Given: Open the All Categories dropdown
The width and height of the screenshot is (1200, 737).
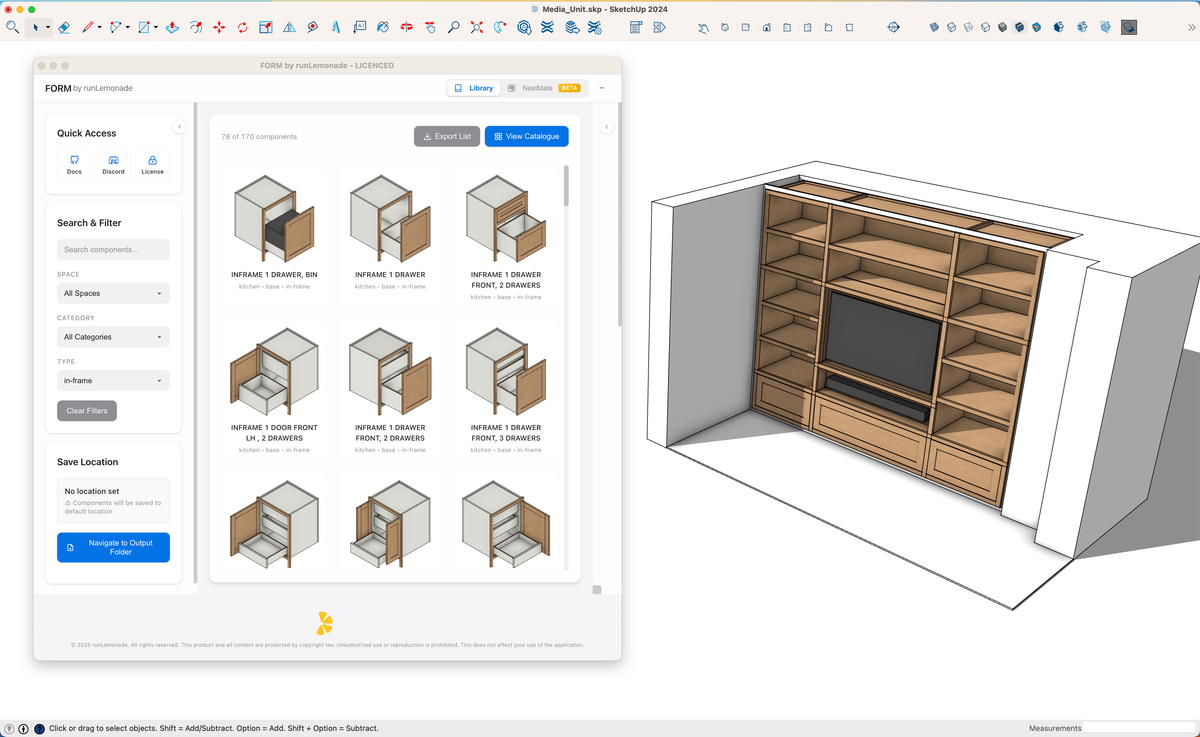Looking at the screenshot, I should (113, 336).
